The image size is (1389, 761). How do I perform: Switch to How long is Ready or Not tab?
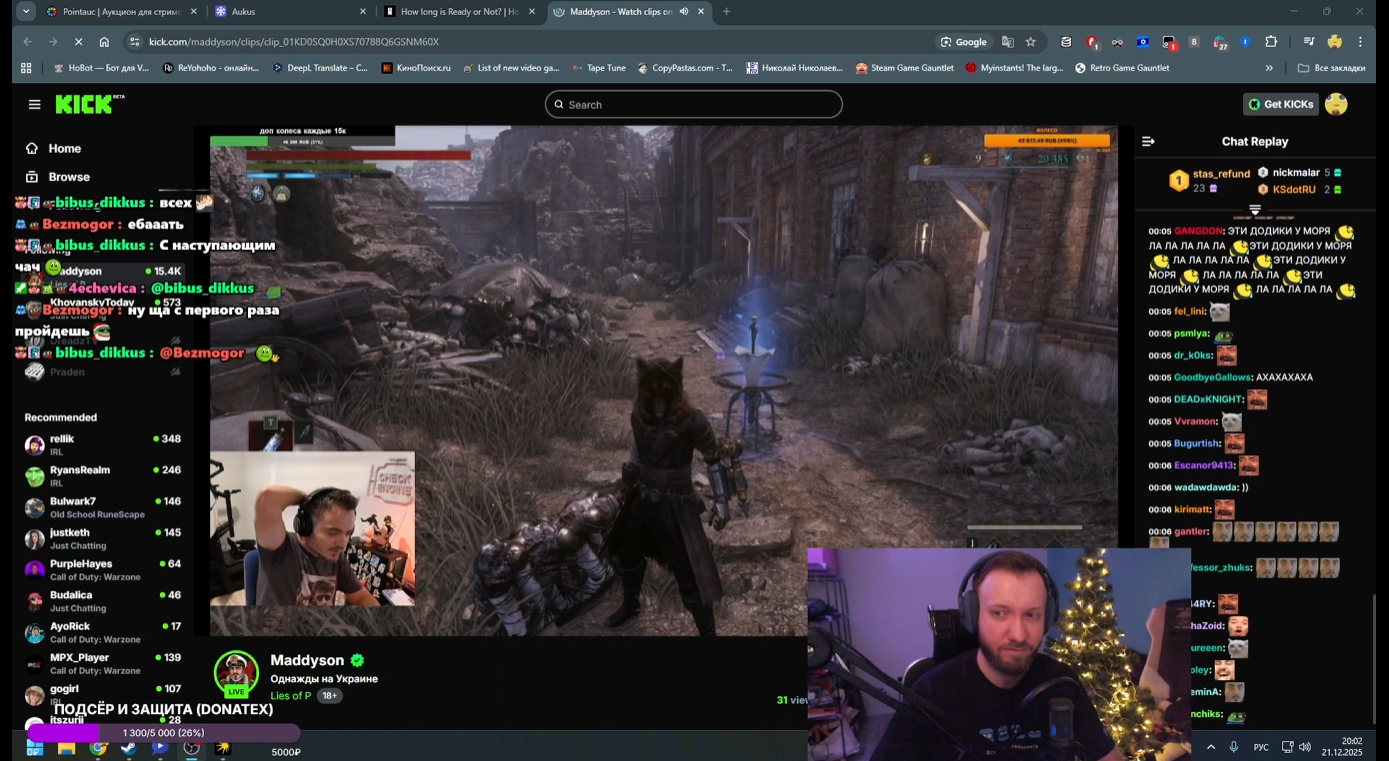[x=461, y=12]
